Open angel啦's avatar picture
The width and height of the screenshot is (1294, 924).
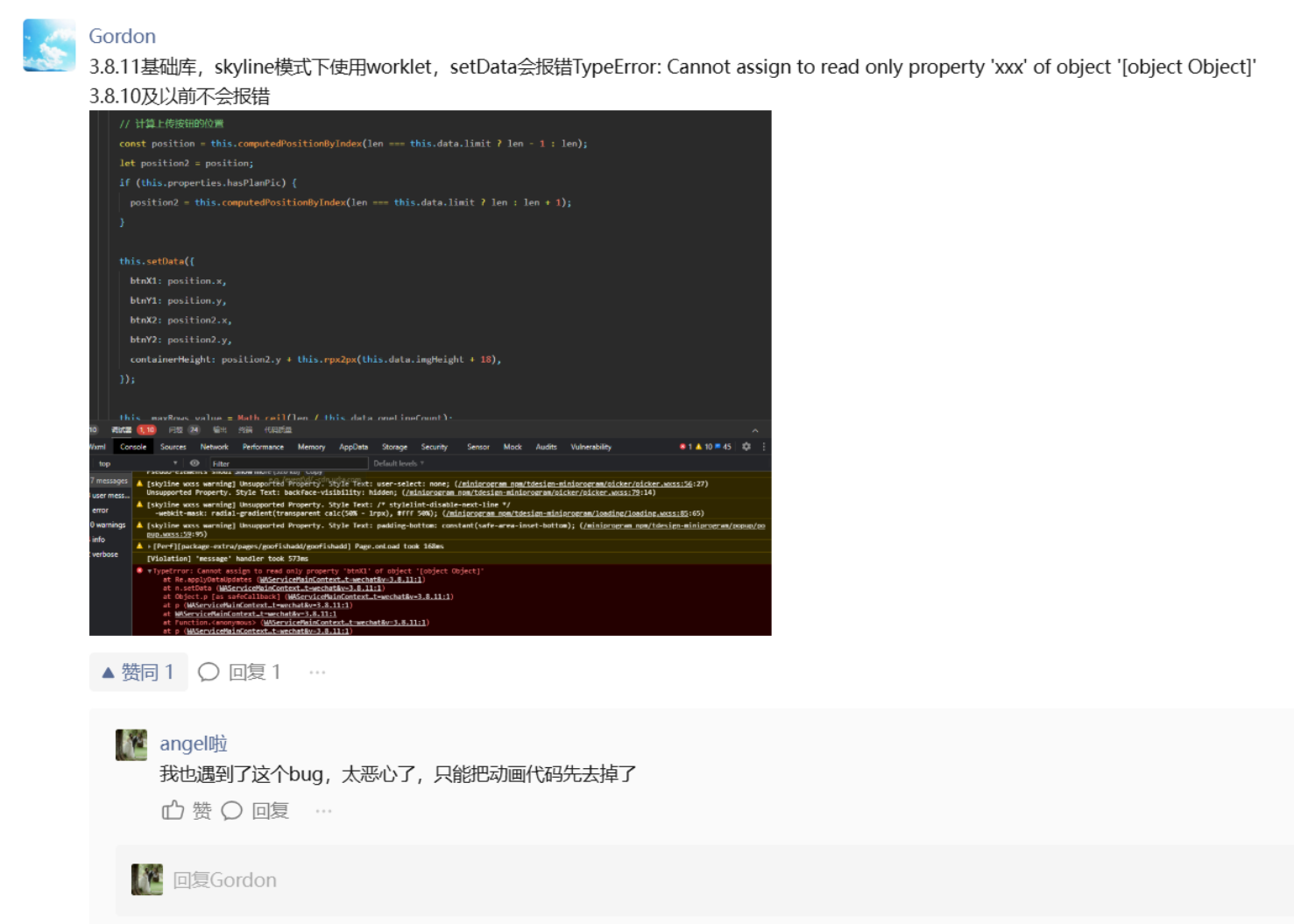[131, 745]
